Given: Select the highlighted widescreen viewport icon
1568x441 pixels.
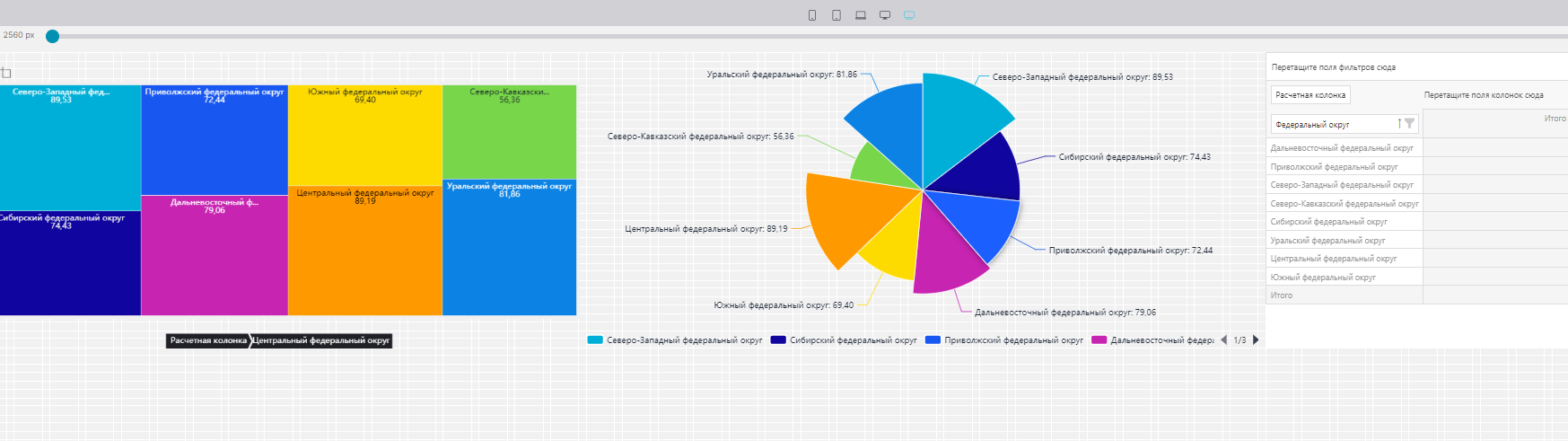Looking at the screenshot, I should coord(909,15).
